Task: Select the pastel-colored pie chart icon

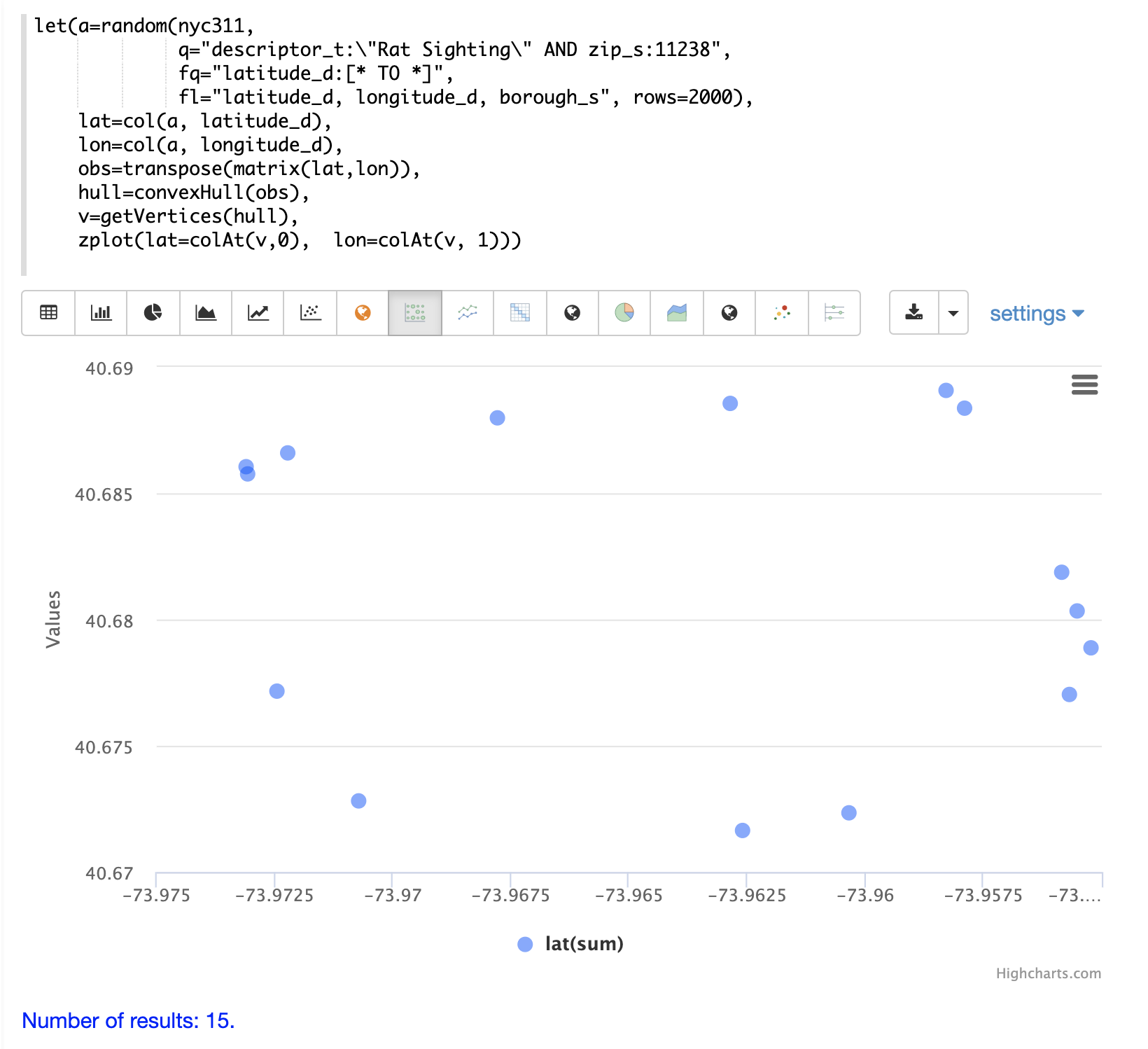Action: tap(624, 313)
